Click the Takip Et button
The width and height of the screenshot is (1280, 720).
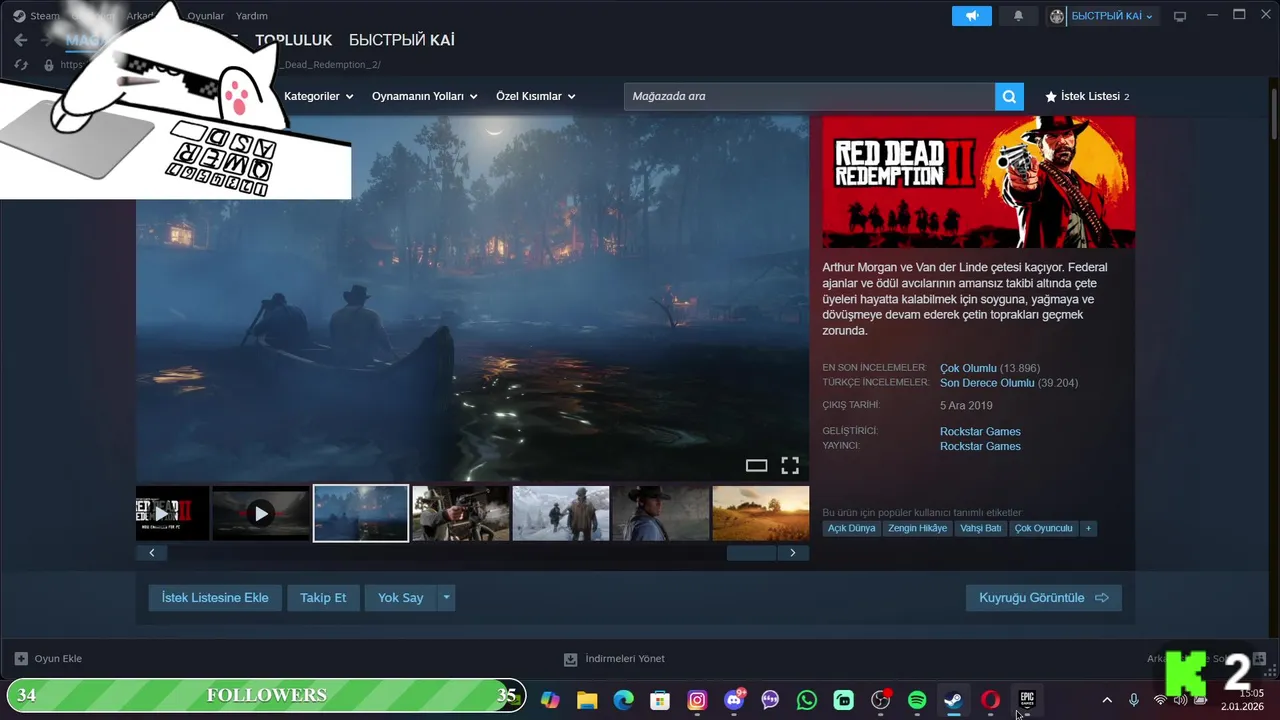[323, 598]
